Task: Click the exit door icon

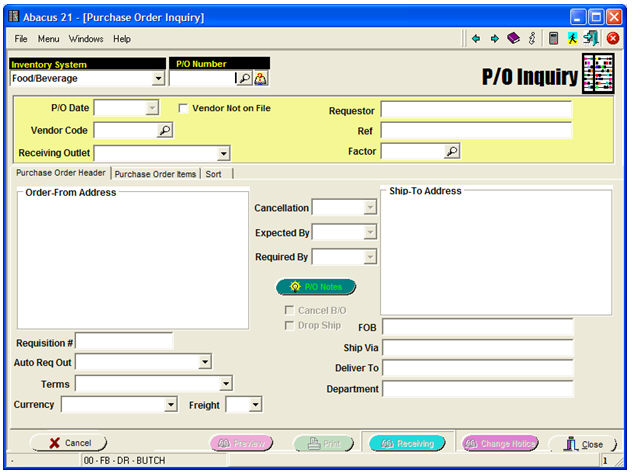Action: pyautogui.click(x=590, y=39)
